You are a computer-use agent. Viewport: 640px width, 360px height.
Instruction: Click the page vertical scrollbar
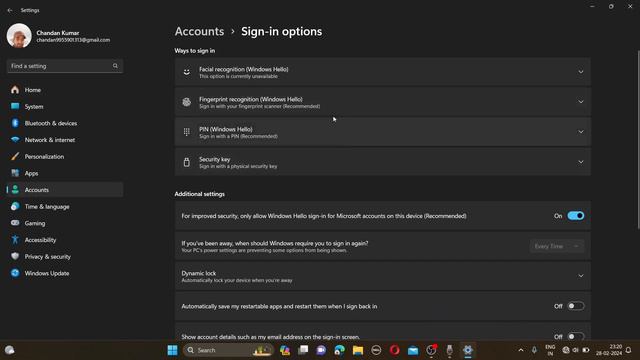click(638, 139)
